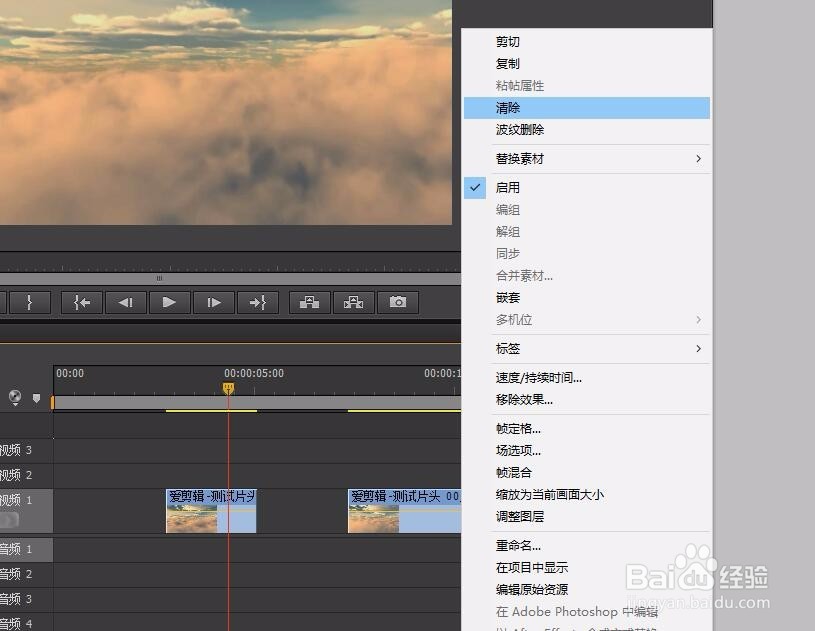This screenshot has width=815, height=631.
Task: Step back one frame
Action: tap(126, 302)
